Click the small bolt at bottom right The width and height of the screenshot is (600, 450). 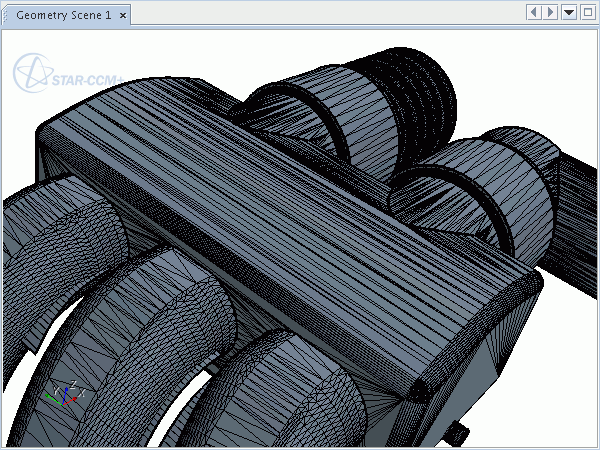pos(460,432)
